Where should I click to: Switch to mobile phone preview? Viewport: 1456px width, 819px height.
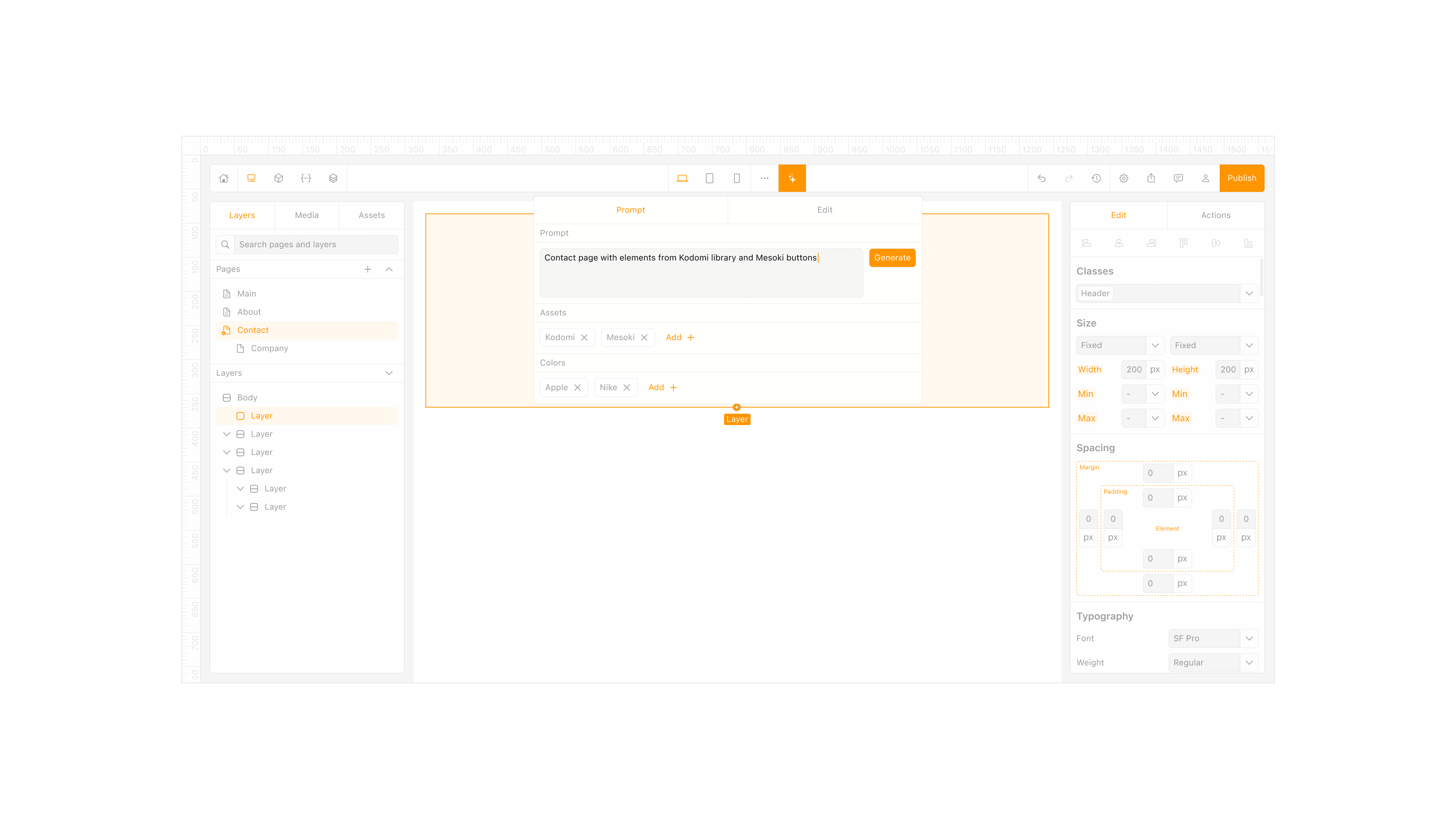(736, 178)
